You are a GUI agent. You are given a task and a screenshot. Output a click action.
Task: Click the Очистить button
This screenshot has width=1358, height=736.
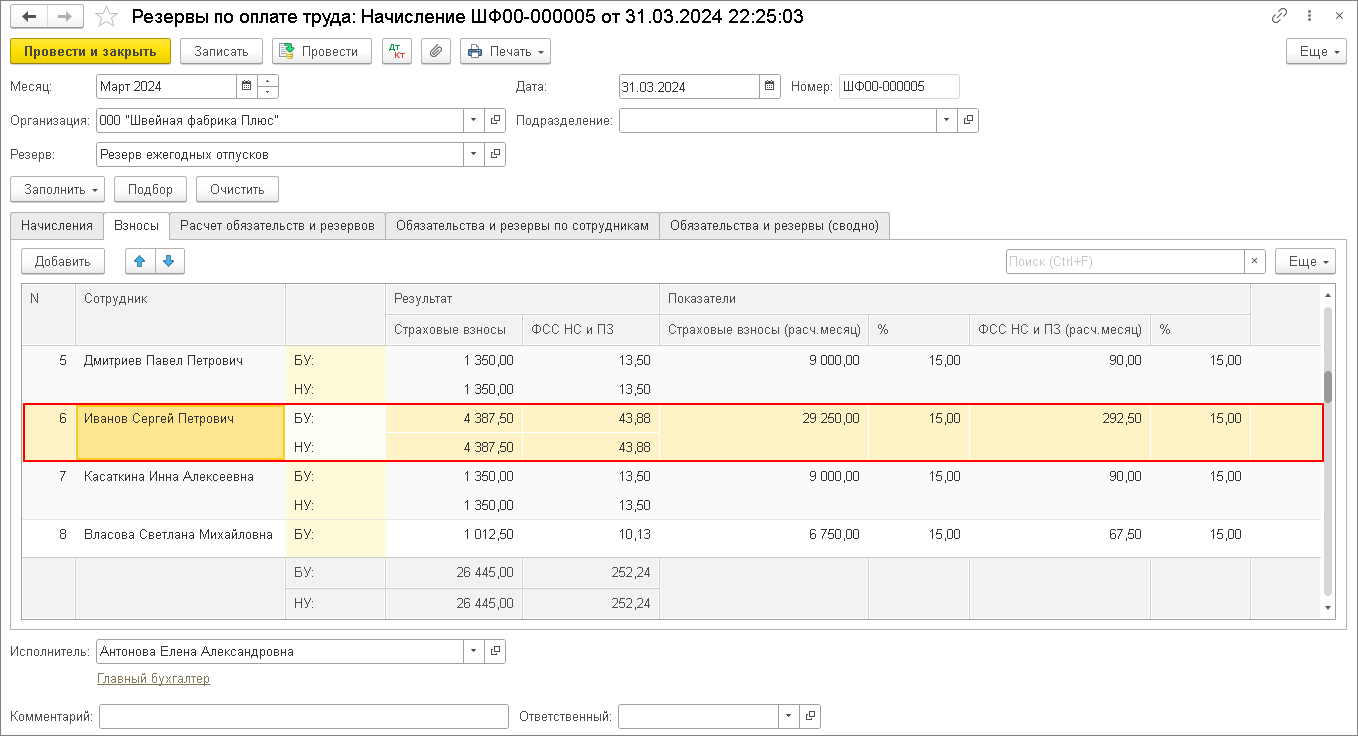pos(237,189)
